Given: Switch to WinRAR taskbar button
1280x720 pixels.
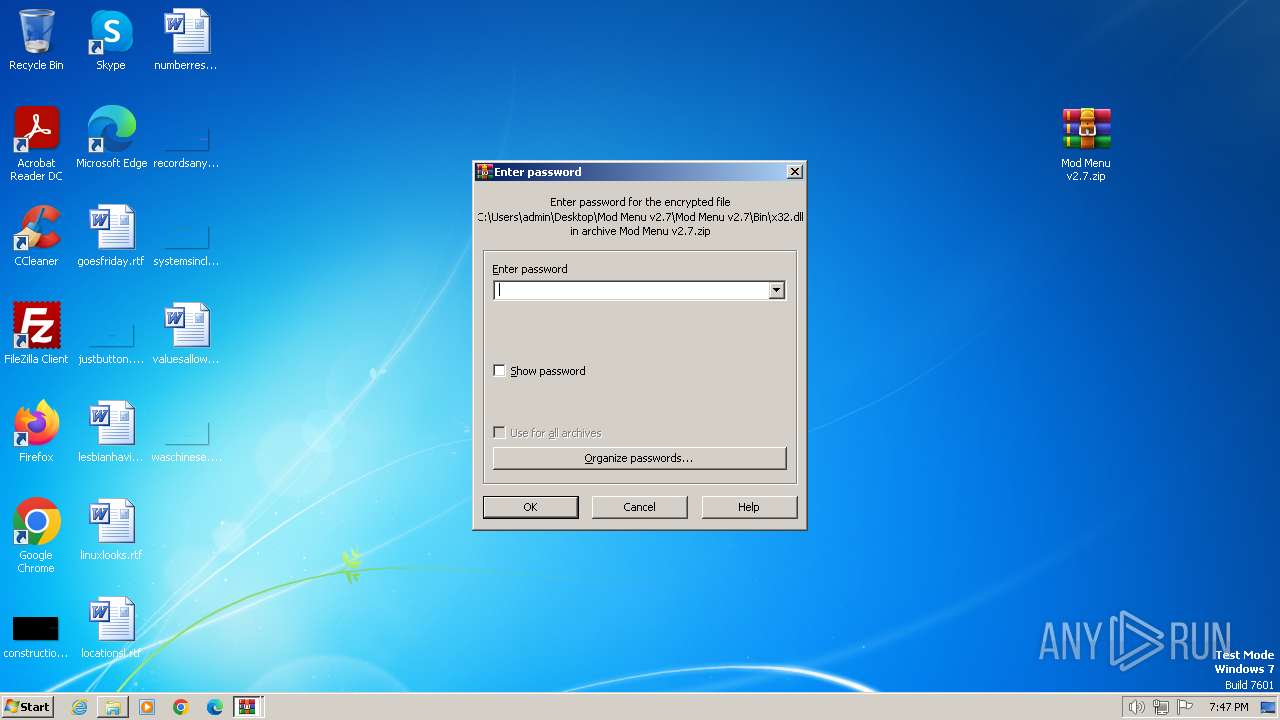Looking at the screenshot, I should pyautogui.click(x=247, y=707).
